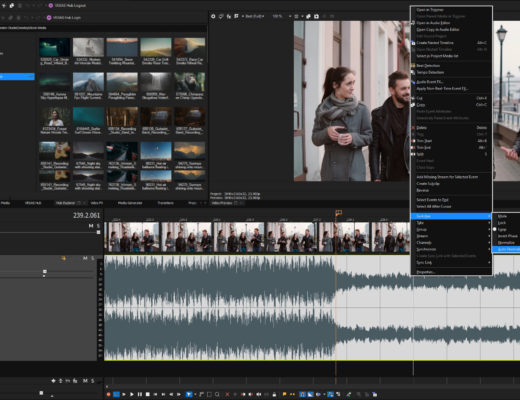Solo the audio track with S button

[93, 258]
